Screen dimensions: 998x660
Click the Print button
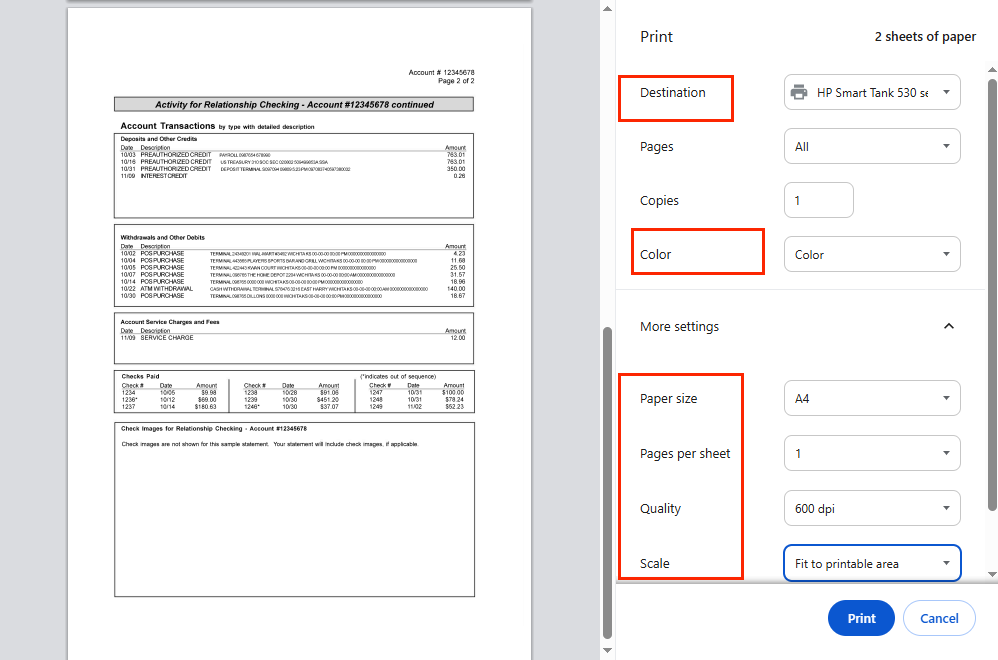pos(861,618)
